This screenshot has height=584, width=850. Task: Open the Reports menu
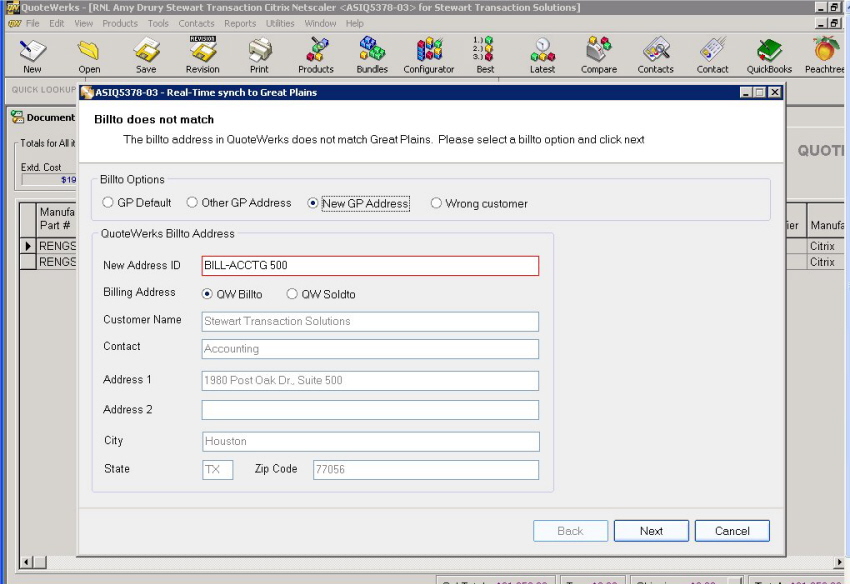(x=240, y=23)
